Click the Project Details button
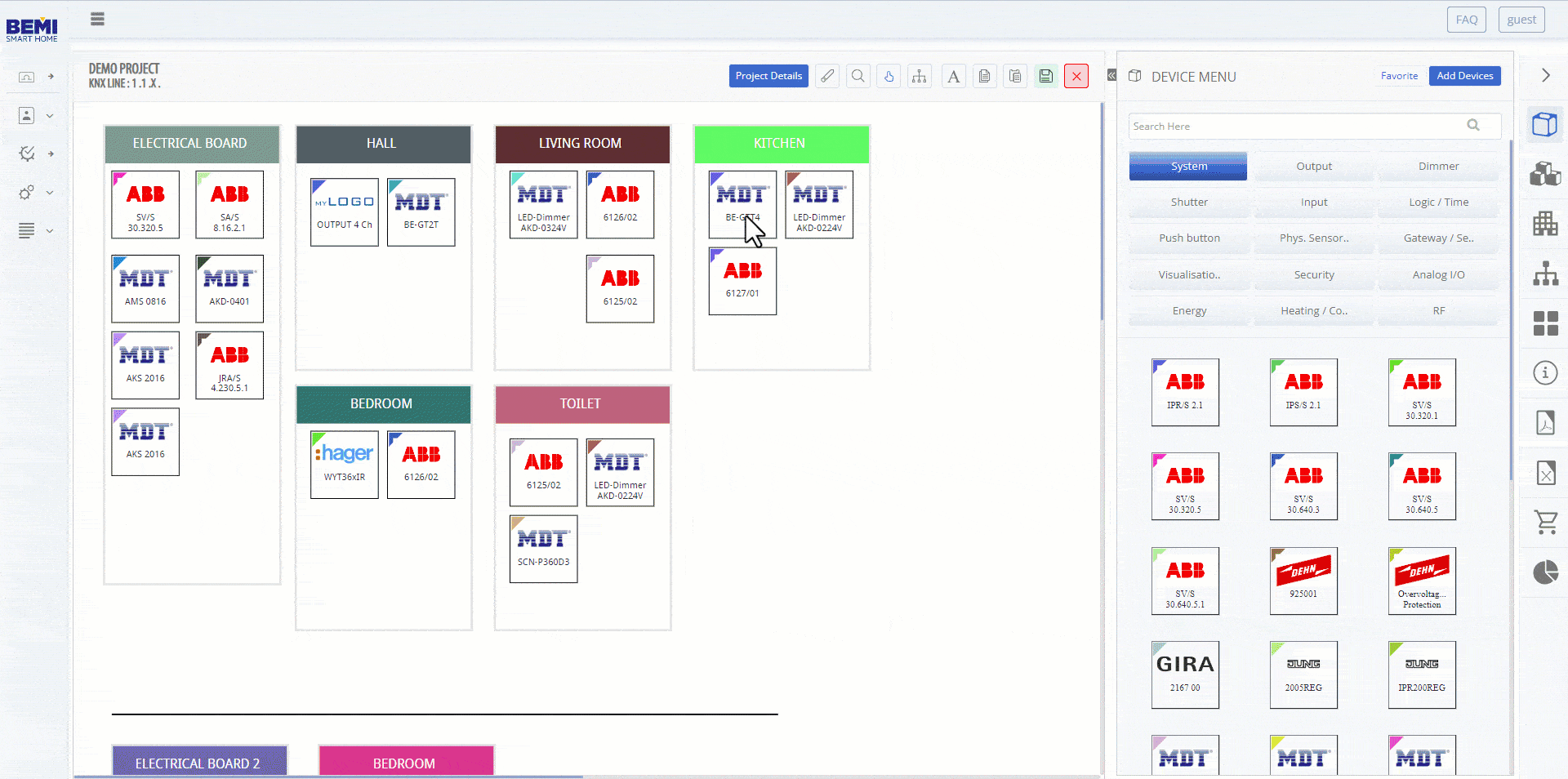 (768, 76)
